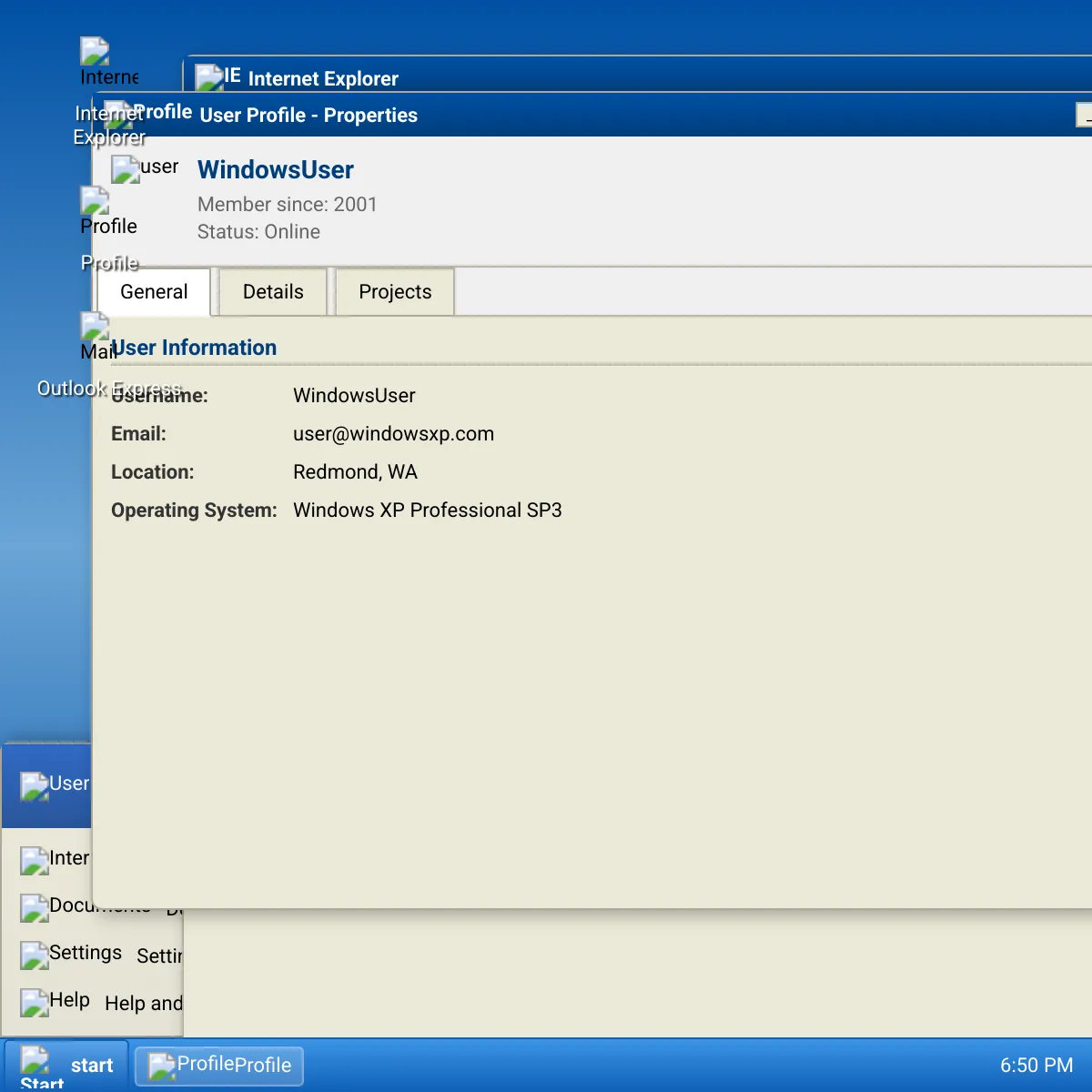The image size is (1092, 1092).
Task: Click the email user@windowsxp.com
Action: pos(393,434)
